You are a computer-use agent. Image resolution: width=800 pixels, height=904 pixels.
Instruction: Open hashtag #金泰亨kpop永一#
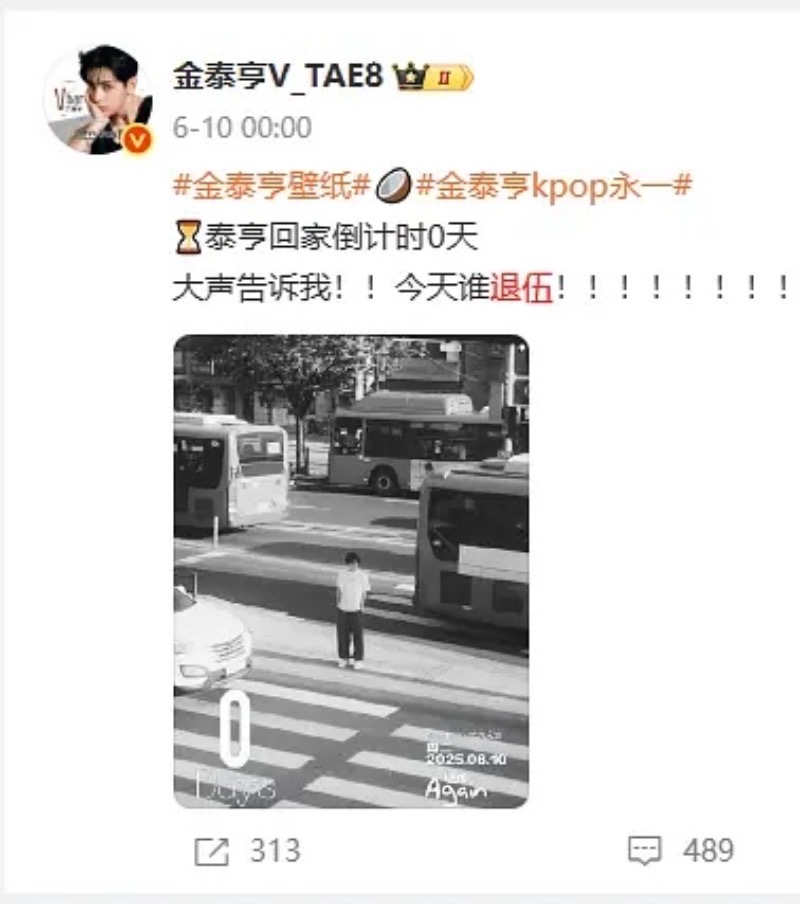point(553,186)
